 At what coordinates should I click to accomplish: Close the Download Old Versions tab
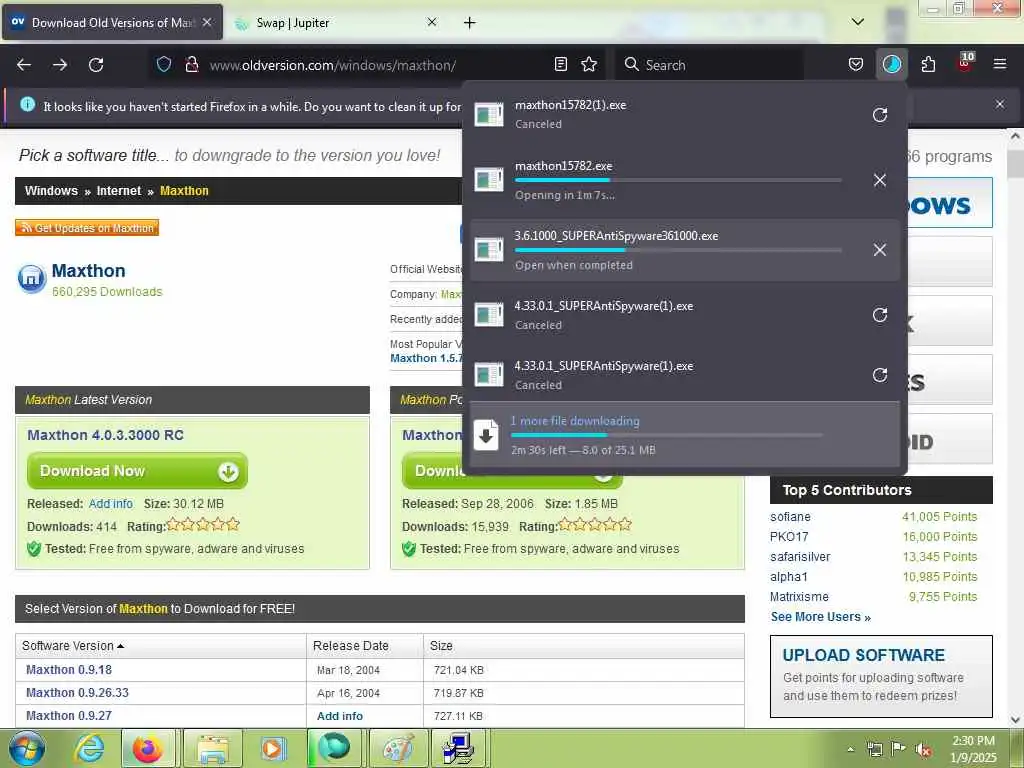207,22
